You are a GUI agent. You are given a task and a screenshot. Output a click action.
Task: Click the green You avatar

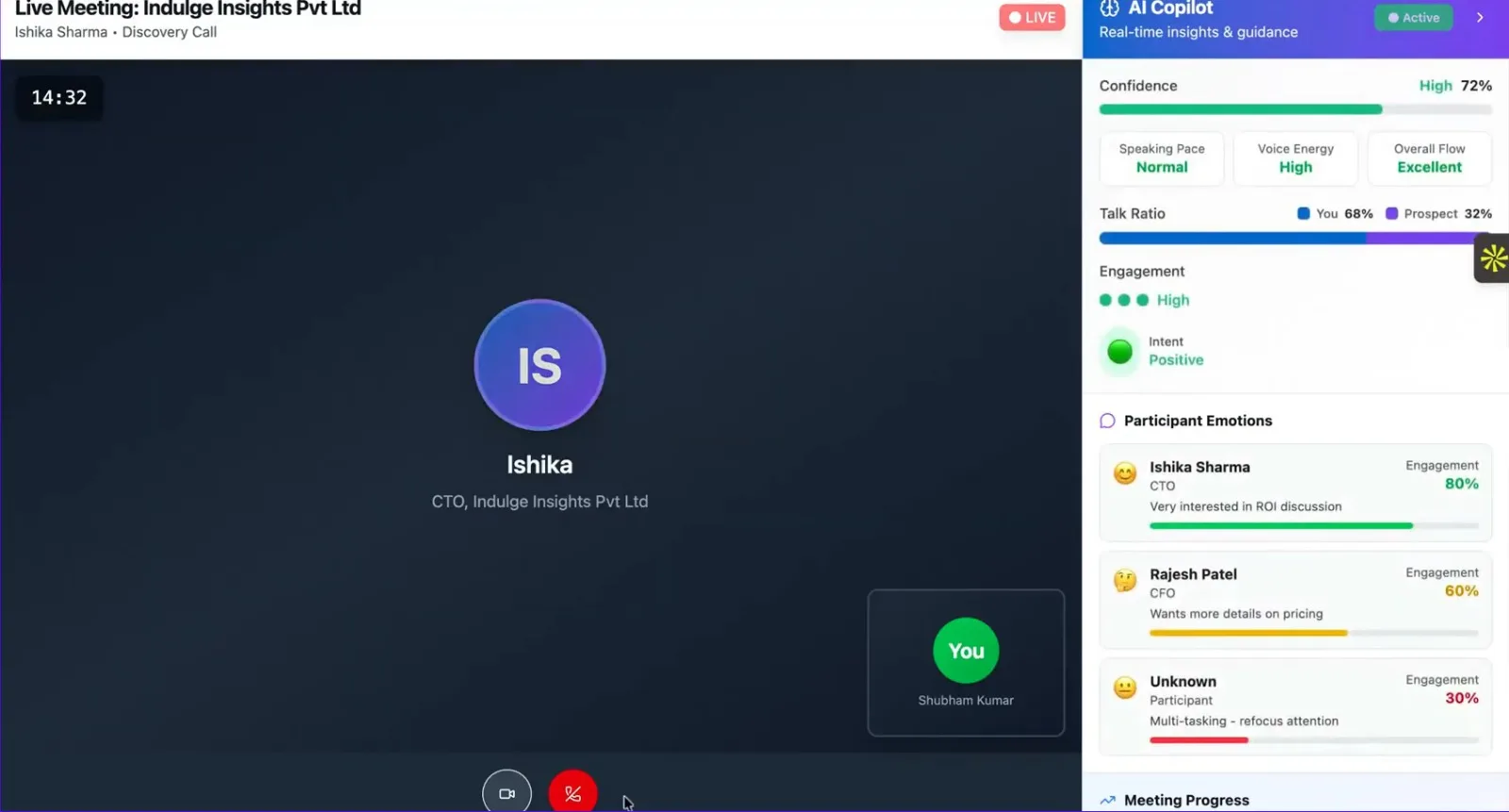click(966, 651)
